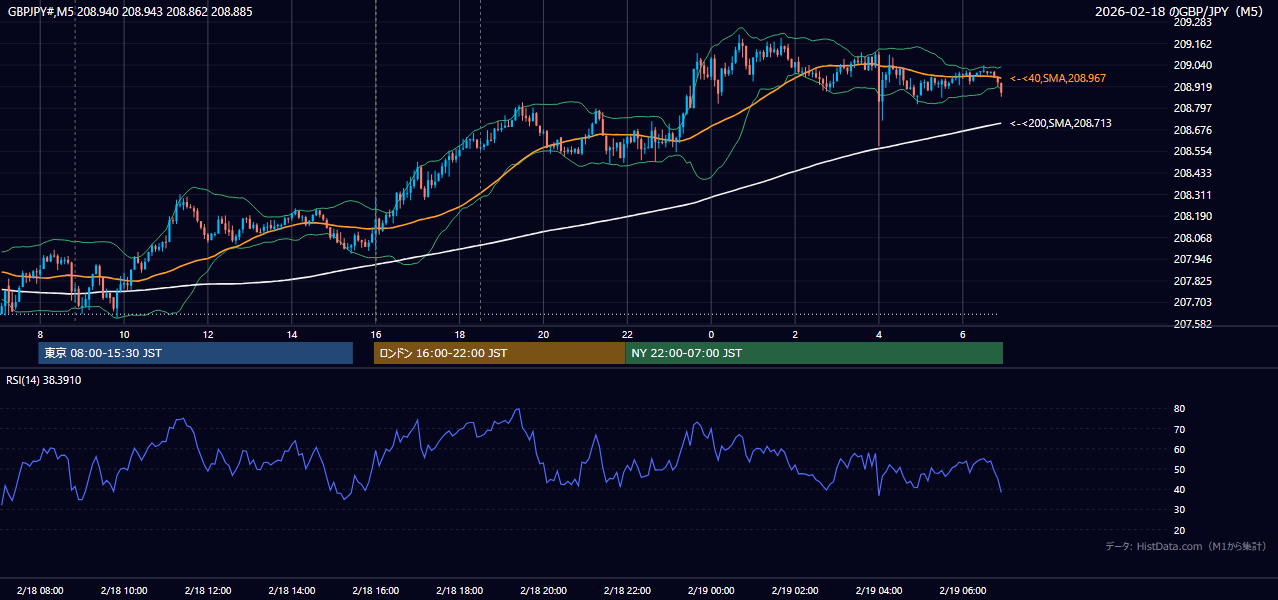Screen dimensions: 1278x600
Task: Click hour label 16 under price chart
Action: pyautogui.click(x=376, y=333)
